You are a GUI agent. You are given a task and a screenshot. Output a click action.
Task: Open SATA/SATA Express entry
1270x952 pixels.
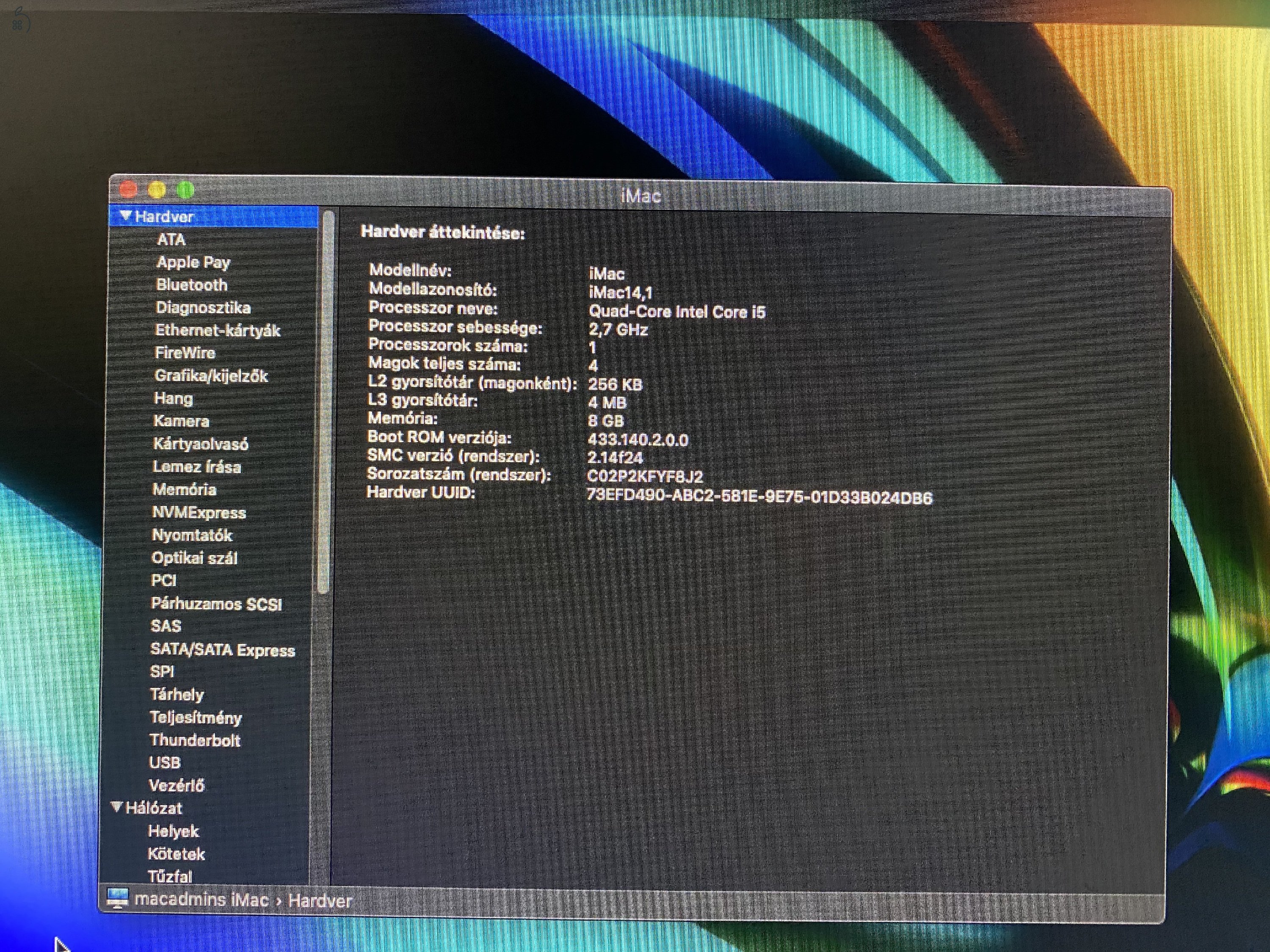point(223,649)
